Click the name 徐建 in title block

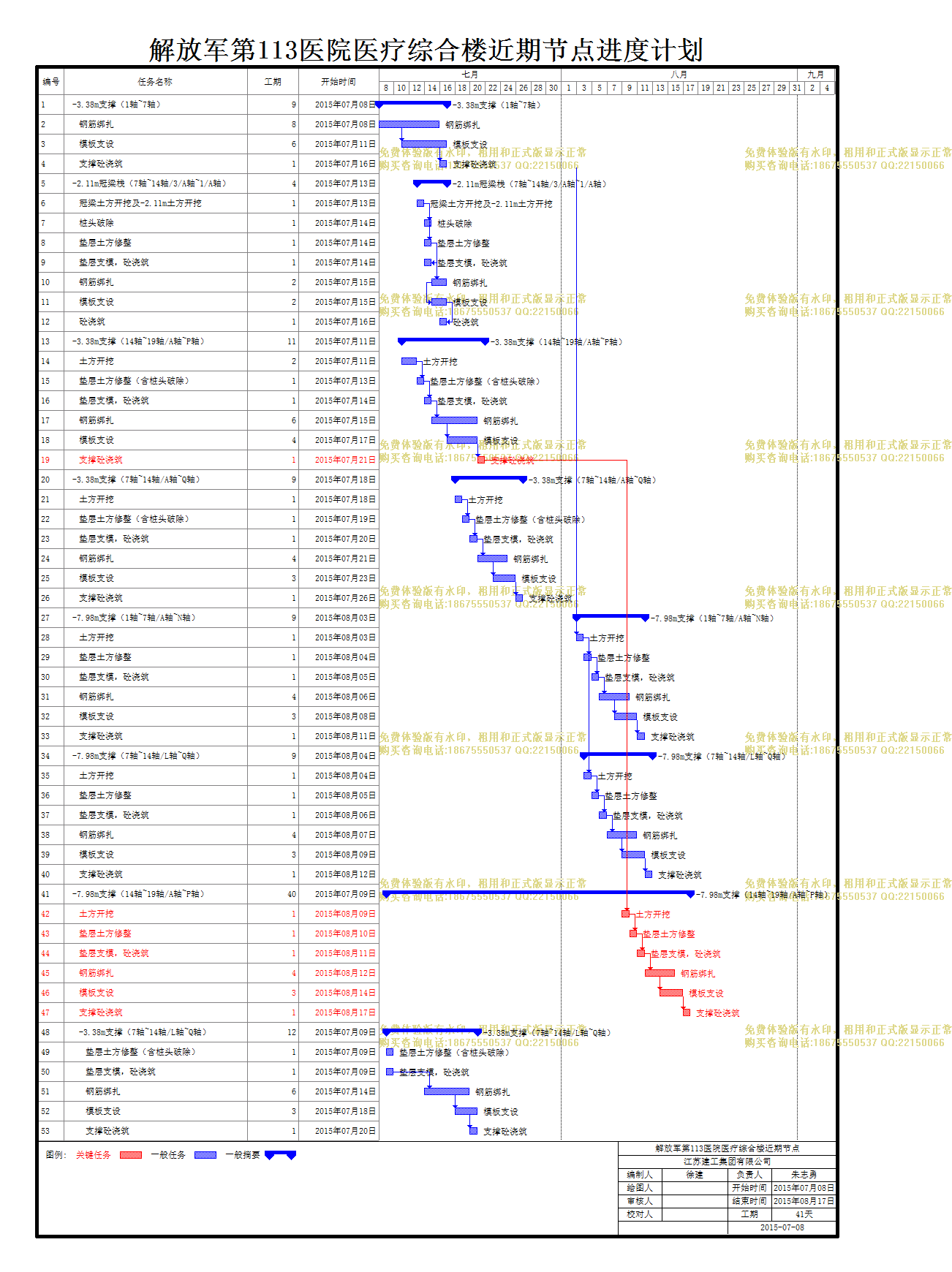coord(695,1175)
